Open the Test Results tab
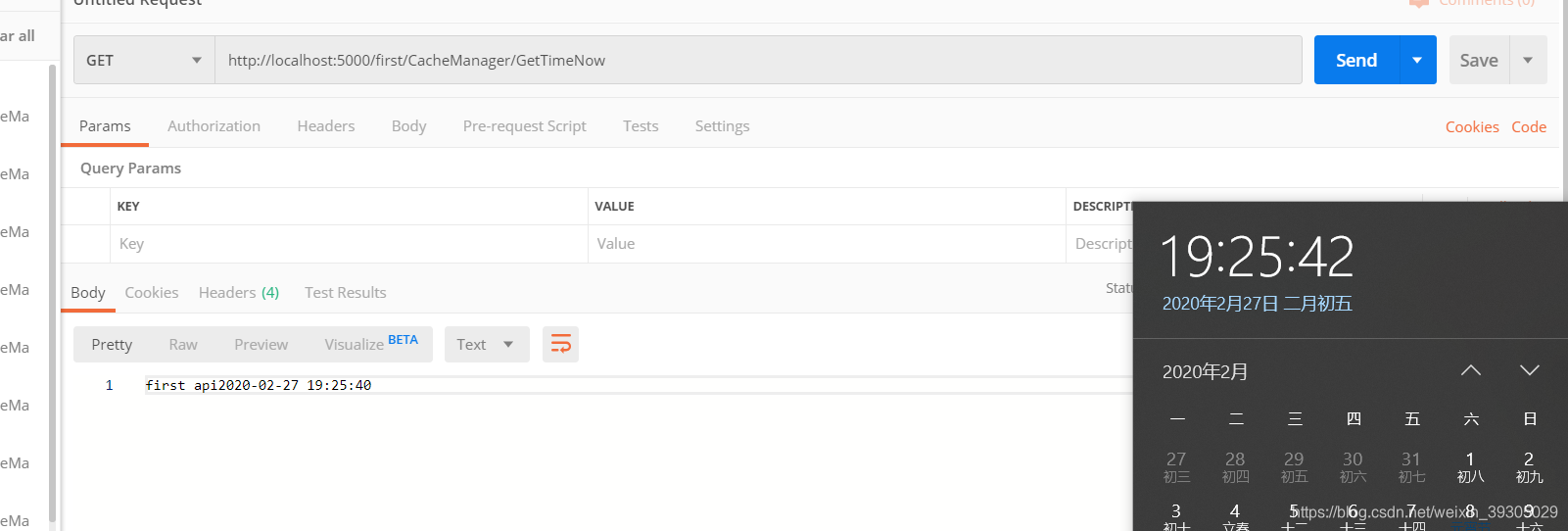This screenshot has height=531, width=1568. pos(345,292)
